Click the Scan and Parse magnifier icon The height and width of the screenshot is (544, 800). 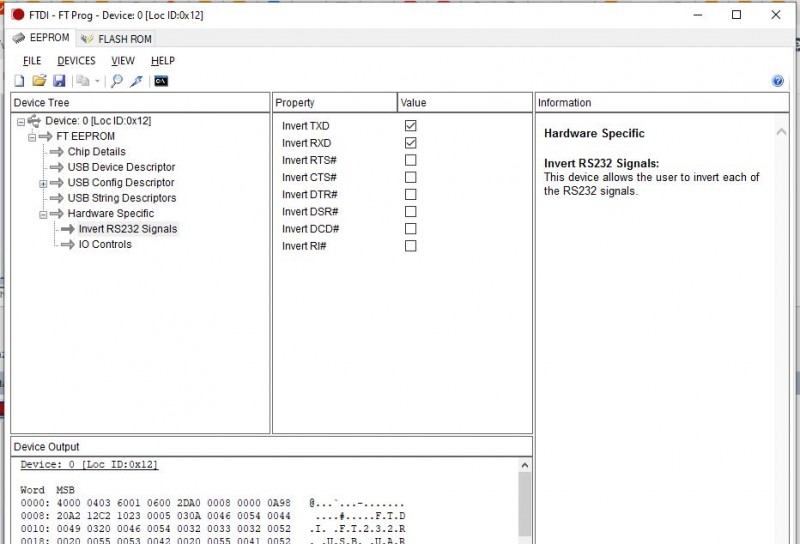click(117, 81)
